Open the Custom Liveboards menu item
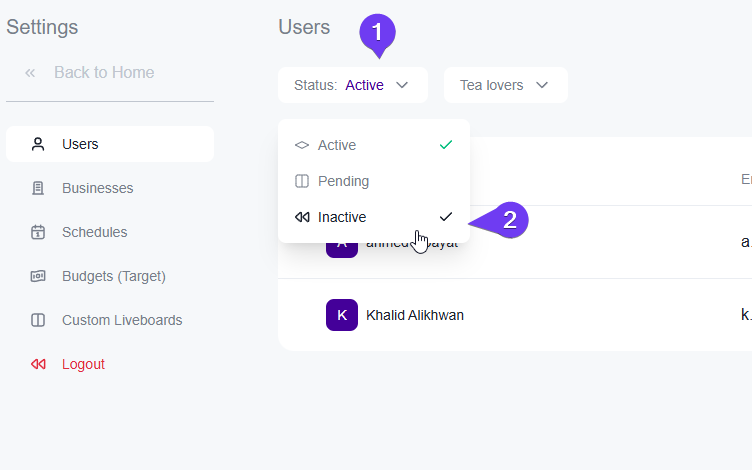The width and height of the screenshot is (752, 470). pos(122,320)
